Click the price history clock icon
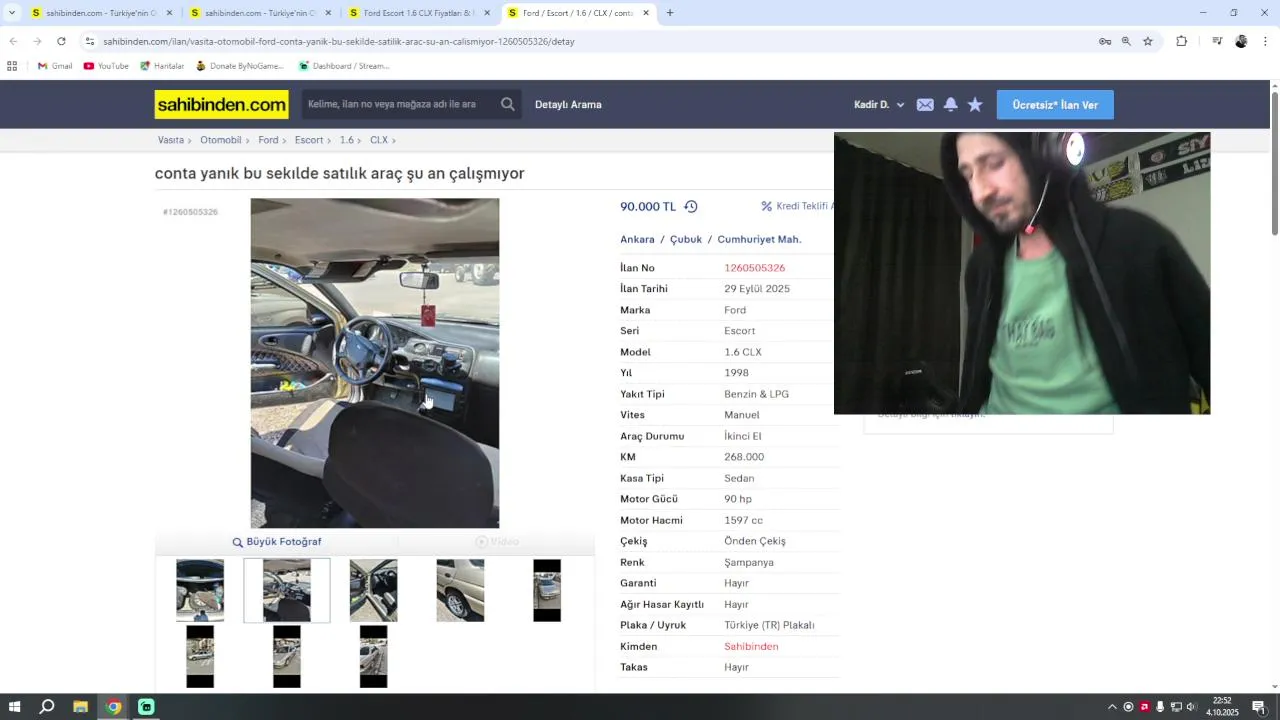 (691, 206)
